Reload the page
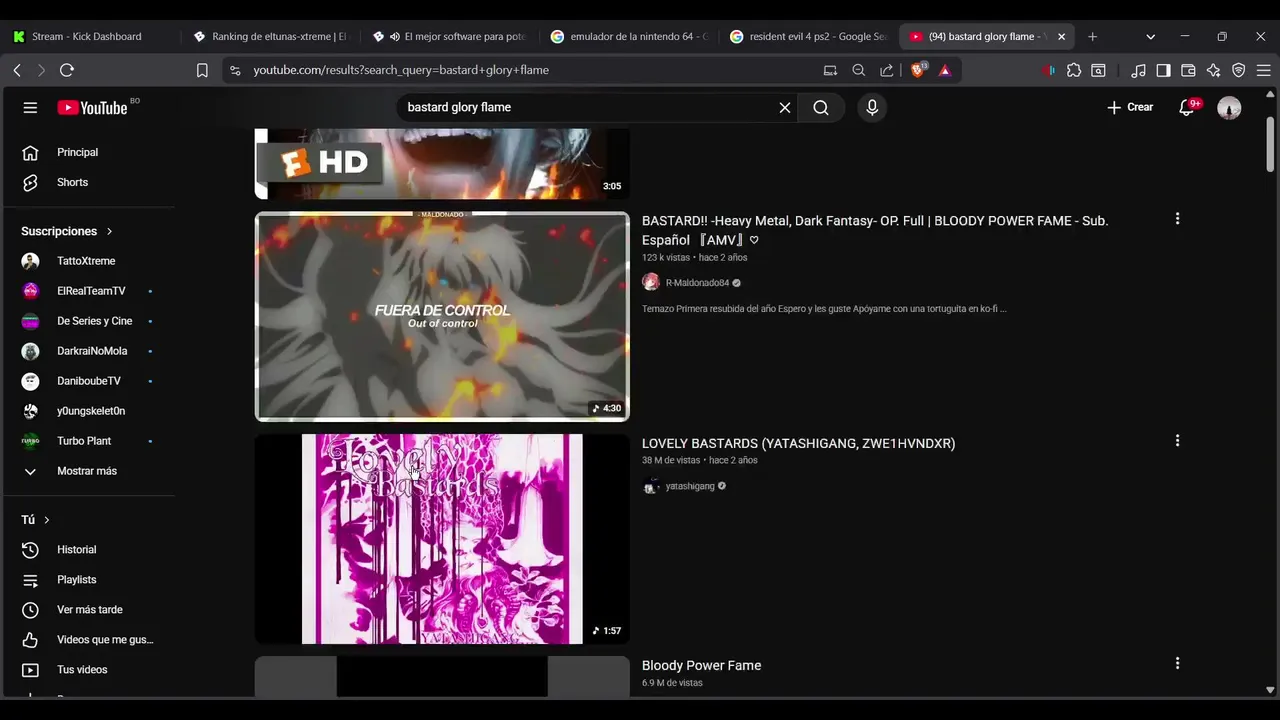 [x=67, y=70]
